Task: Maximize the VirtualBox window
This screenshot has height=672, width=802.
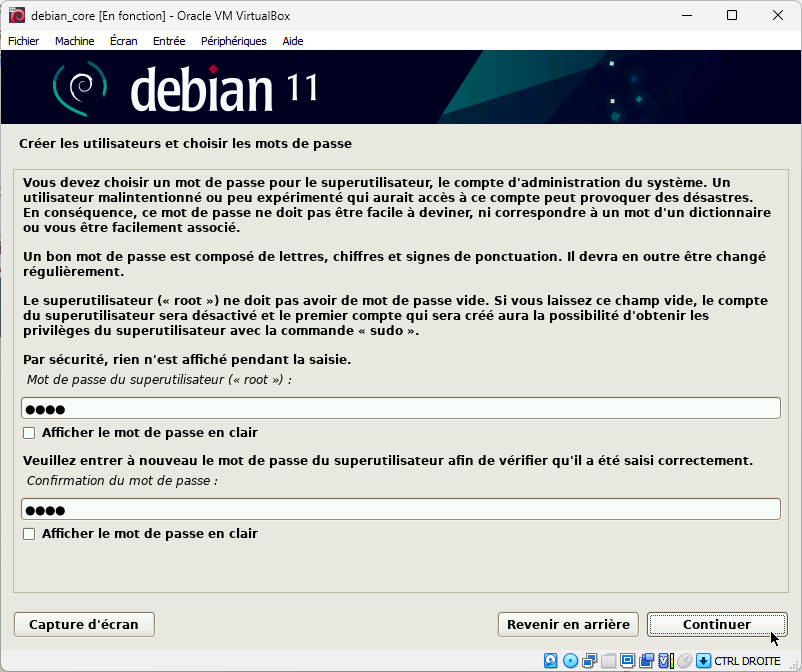Action: pos(732,15)
